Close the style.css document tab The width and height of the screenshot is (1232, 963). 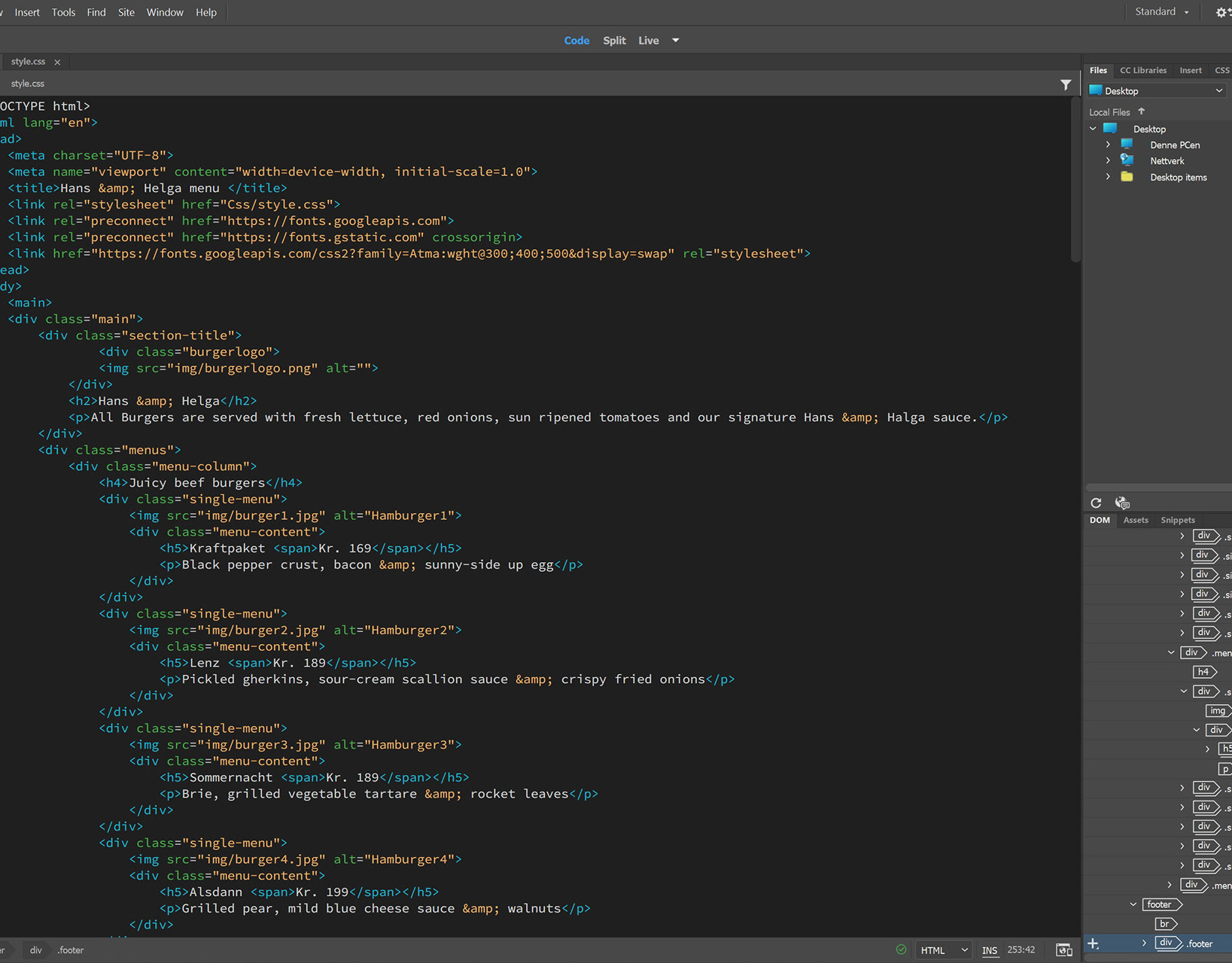point(57,62)
